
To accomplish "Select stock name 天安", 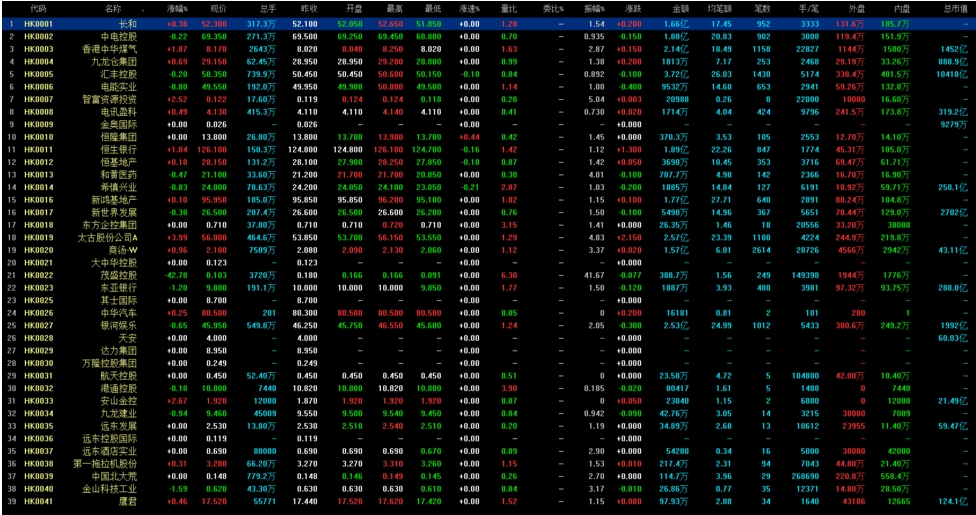I will 128,338.
